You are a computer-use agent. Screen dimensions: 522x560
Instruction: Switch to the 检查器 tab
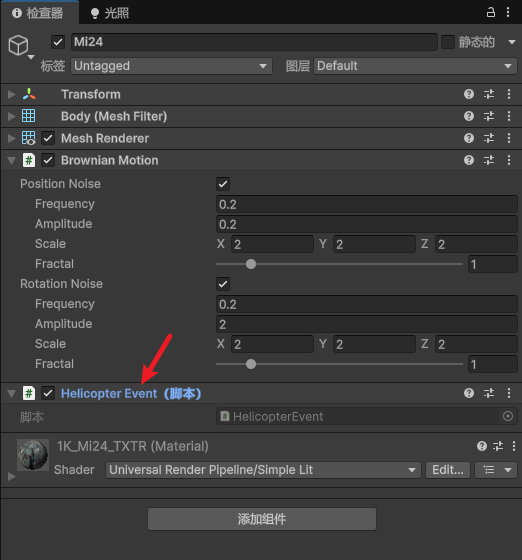click(x=39, y=13)
